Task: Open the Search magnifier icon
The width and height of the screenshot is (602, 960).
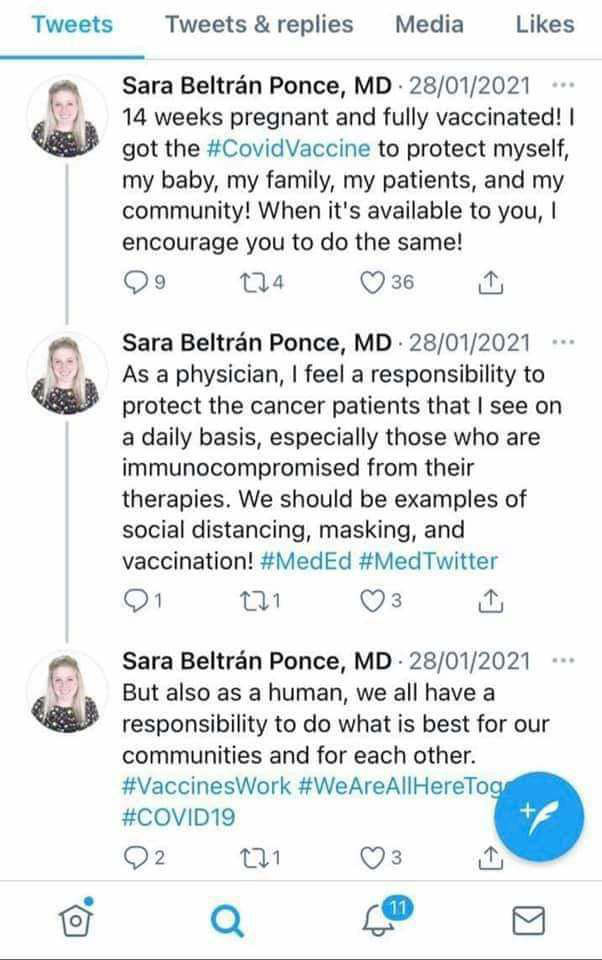Action: 227,920
